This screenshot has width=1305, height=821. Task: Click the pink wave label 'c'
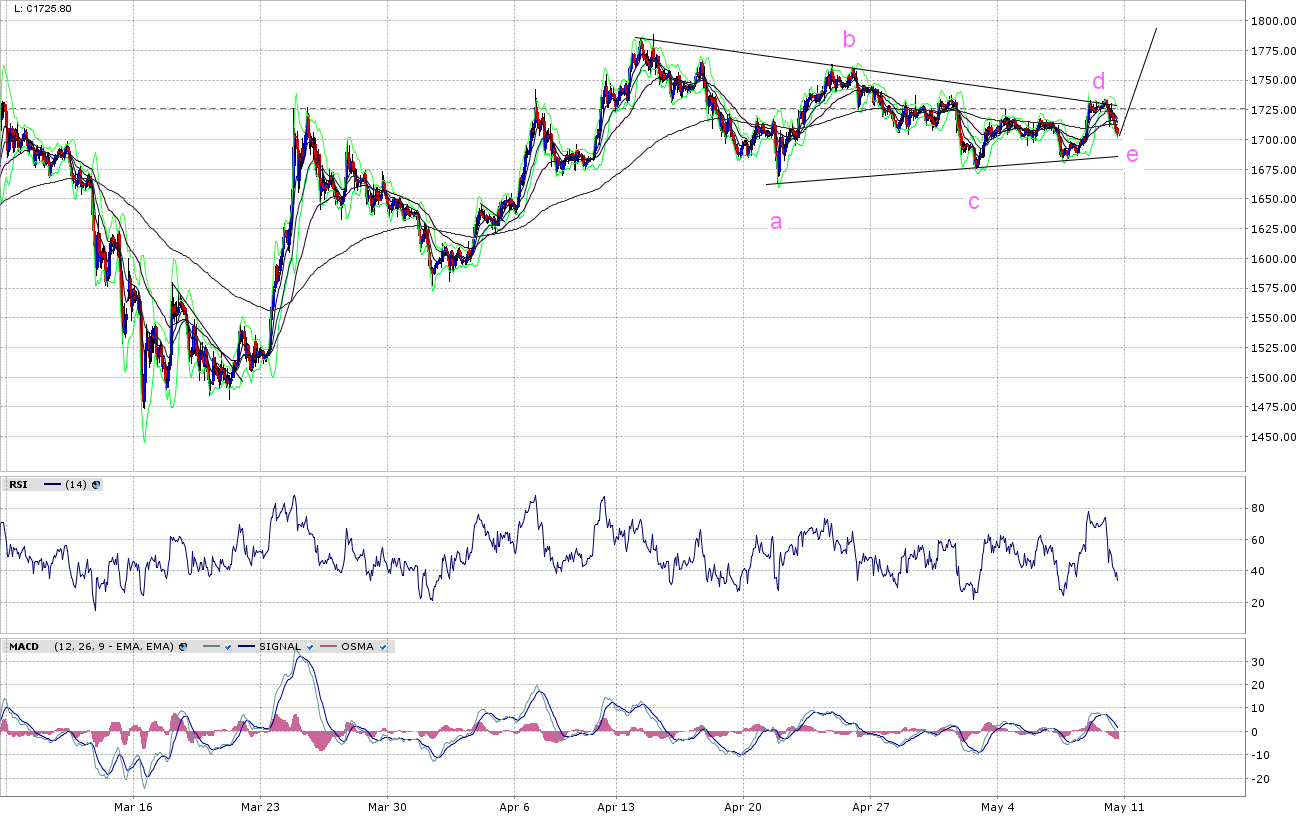(973, 202)
